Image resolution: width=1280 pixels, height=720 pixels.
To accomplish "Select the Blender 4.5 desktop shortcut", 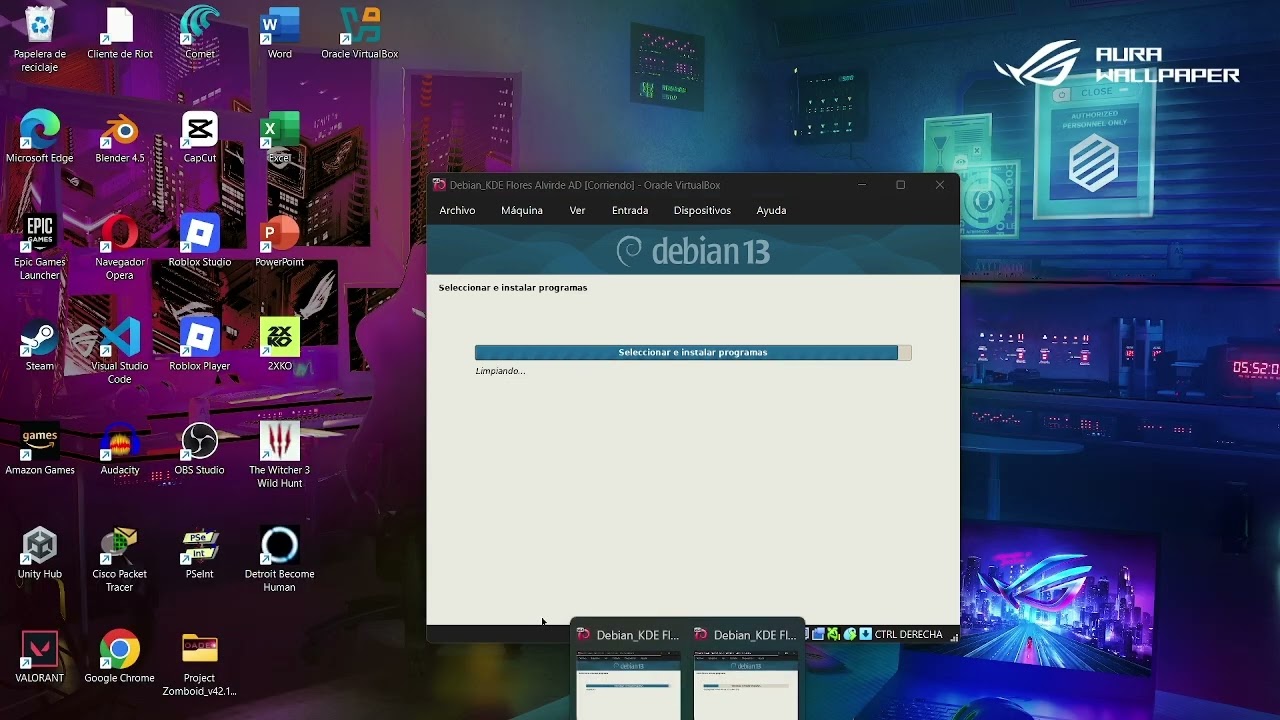I will pos(120,136).
